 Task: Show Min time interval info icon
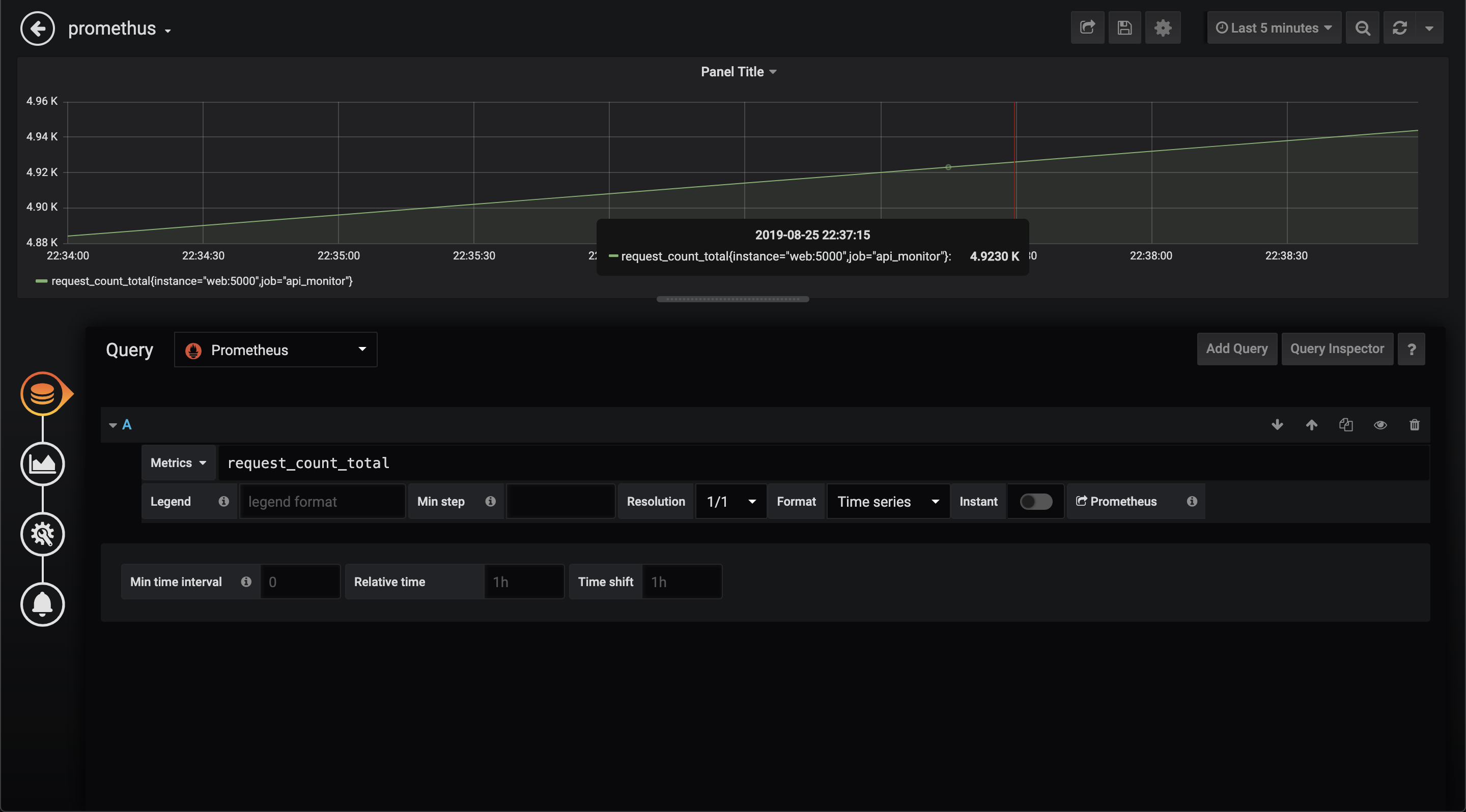(246, 581)
